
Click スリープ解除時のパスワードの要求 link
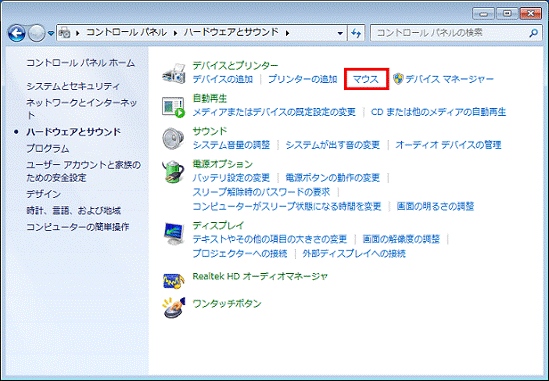tap(261, 192)
